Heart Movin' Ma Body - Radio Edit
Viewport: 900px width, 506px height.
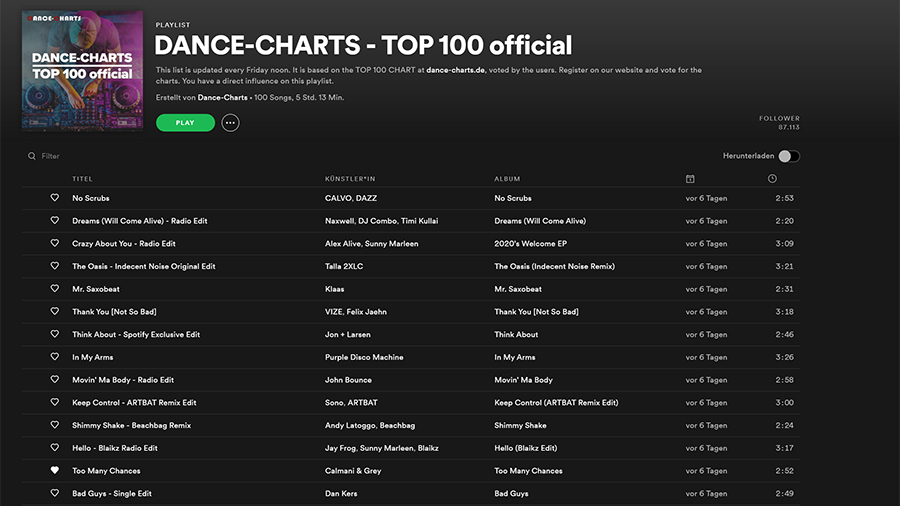pyautogui.click(x=55, y=379)
